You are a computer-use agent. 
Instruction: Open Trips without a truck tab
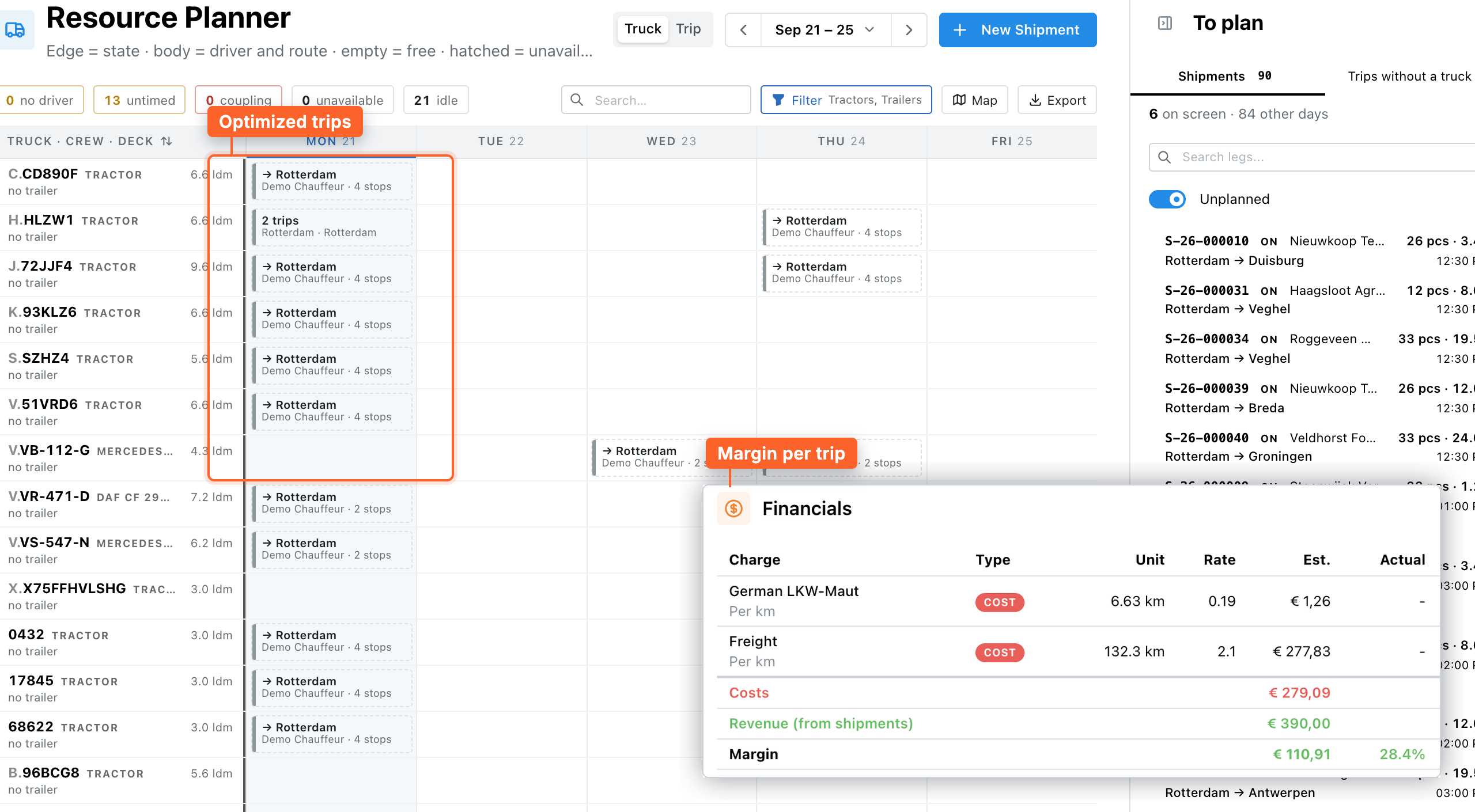(x=1409, y=76)
